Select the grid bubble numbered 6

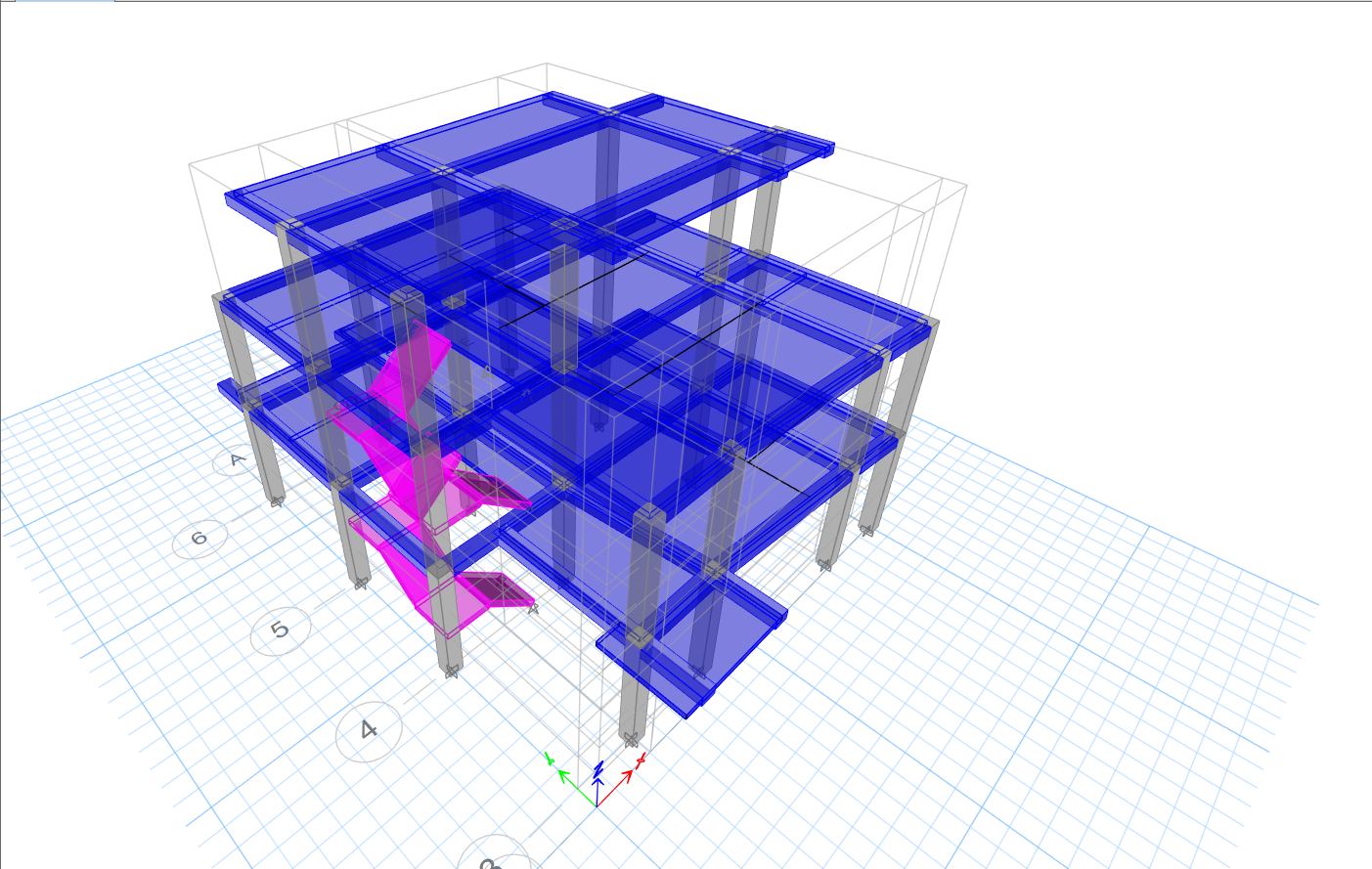coord(199,539)
